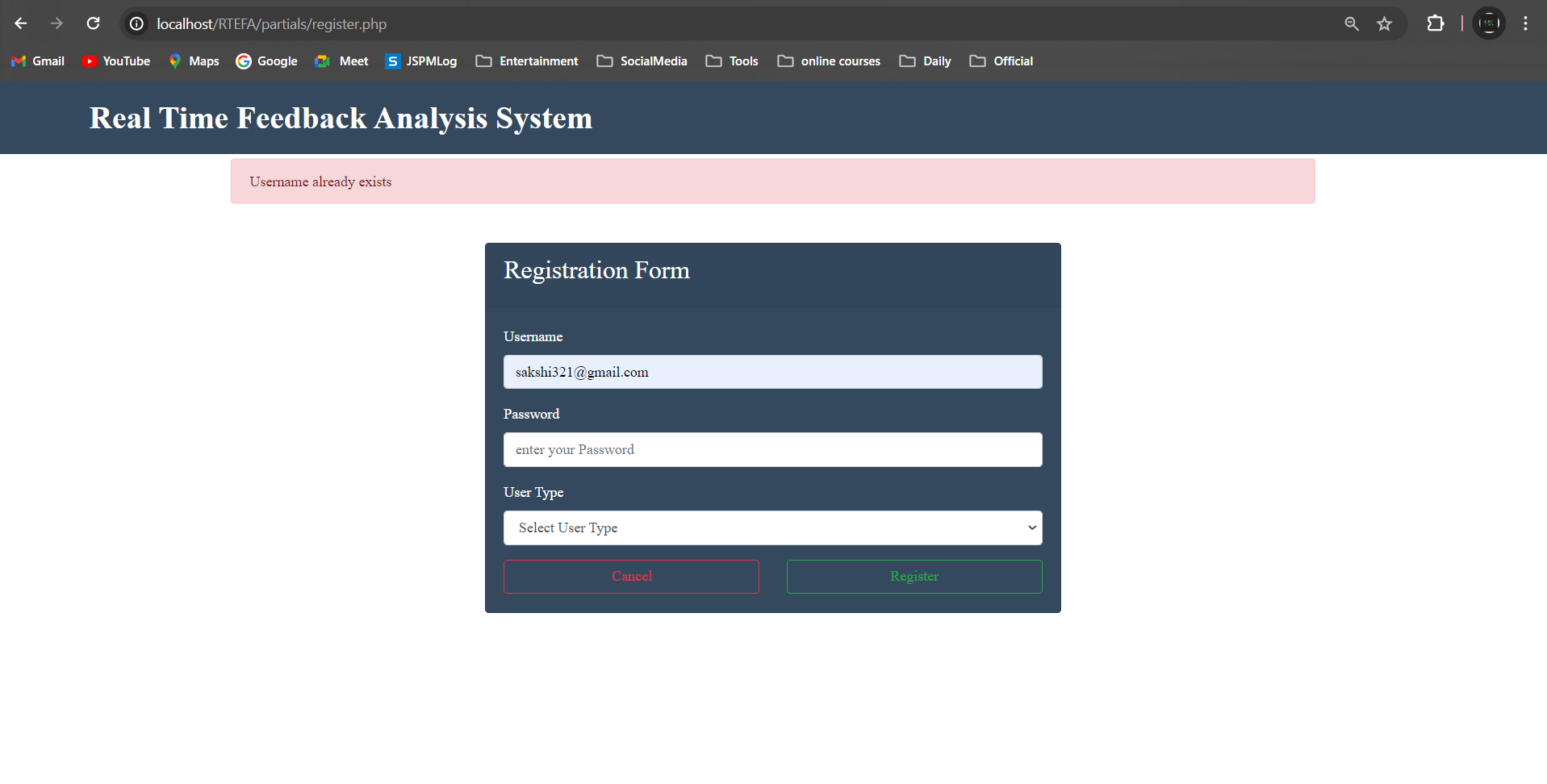Open the Chrome profile avatar

point(1489,23)
